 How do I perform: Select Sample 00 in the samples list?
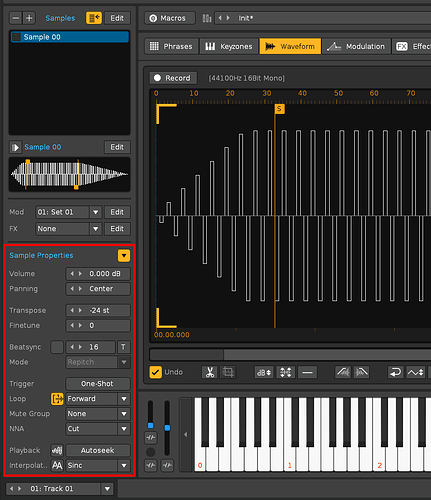(69, 37)
